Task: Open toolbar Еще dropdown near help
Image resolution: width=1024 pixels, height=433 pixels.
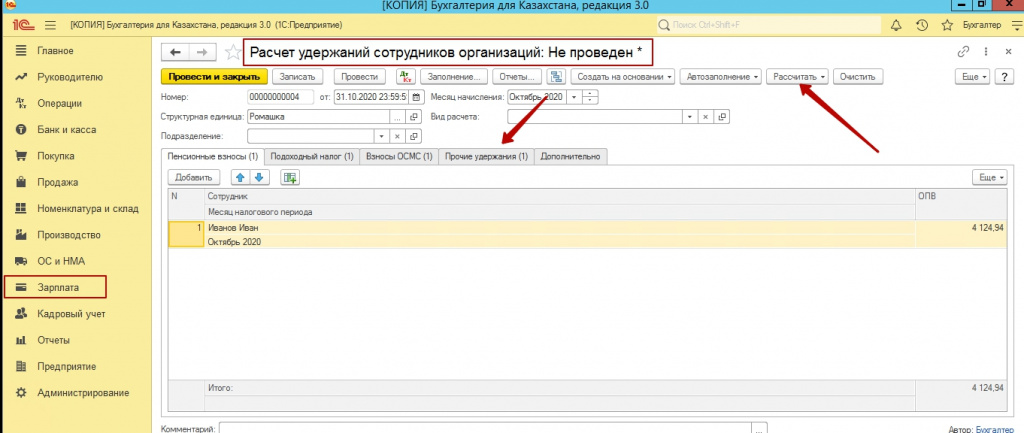Action: [x=973, y=76]
